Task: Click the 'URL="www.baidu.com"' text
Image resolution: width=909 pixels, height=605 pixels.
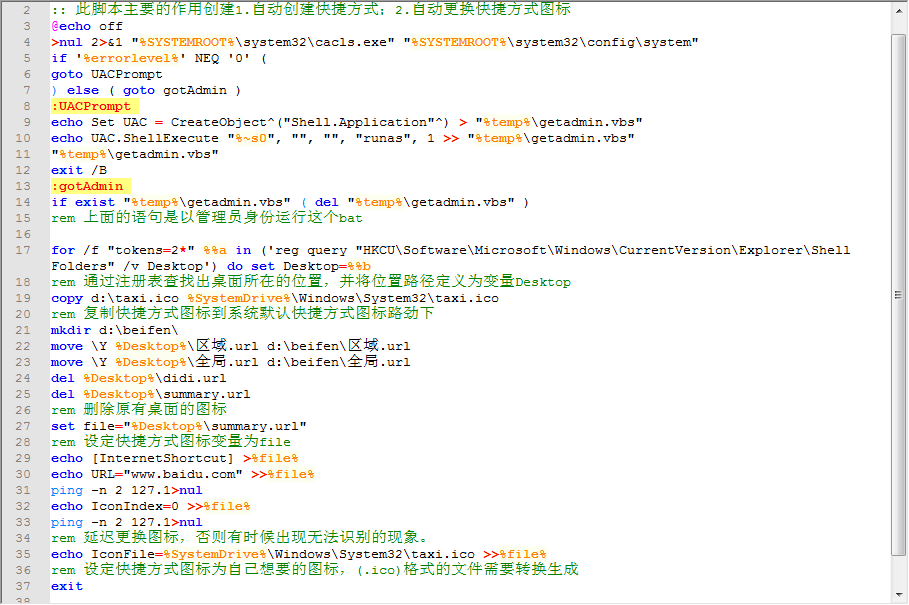Action: (166, 474)
